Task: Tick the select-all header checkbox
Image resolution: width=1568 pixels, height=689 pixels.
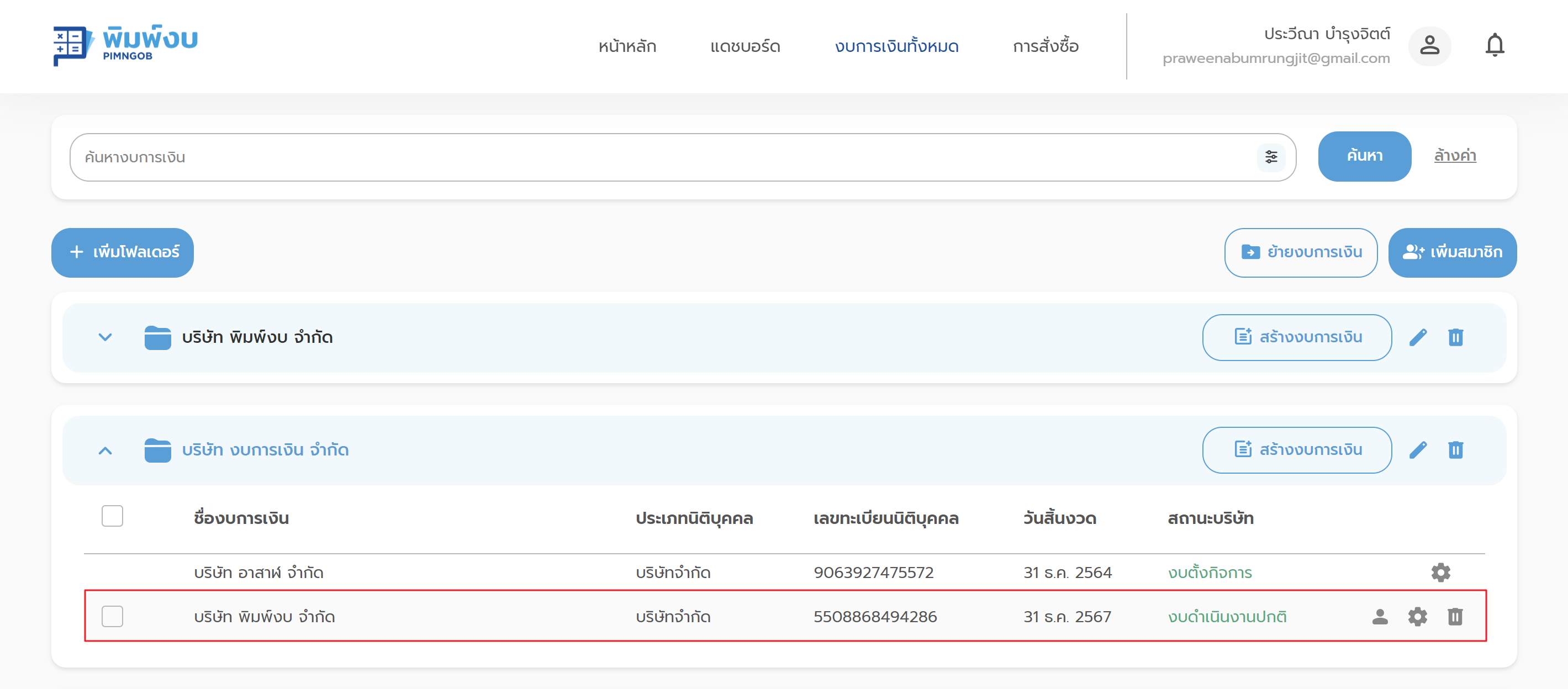Action: (113, 516)
